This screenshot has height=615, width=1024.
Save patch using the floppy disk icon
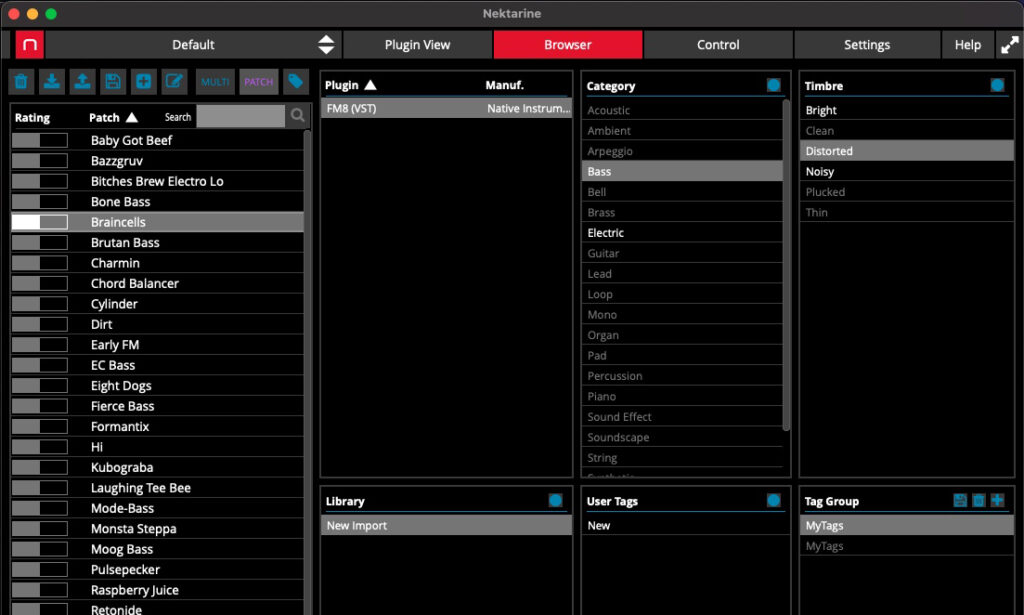coord(113,82)
